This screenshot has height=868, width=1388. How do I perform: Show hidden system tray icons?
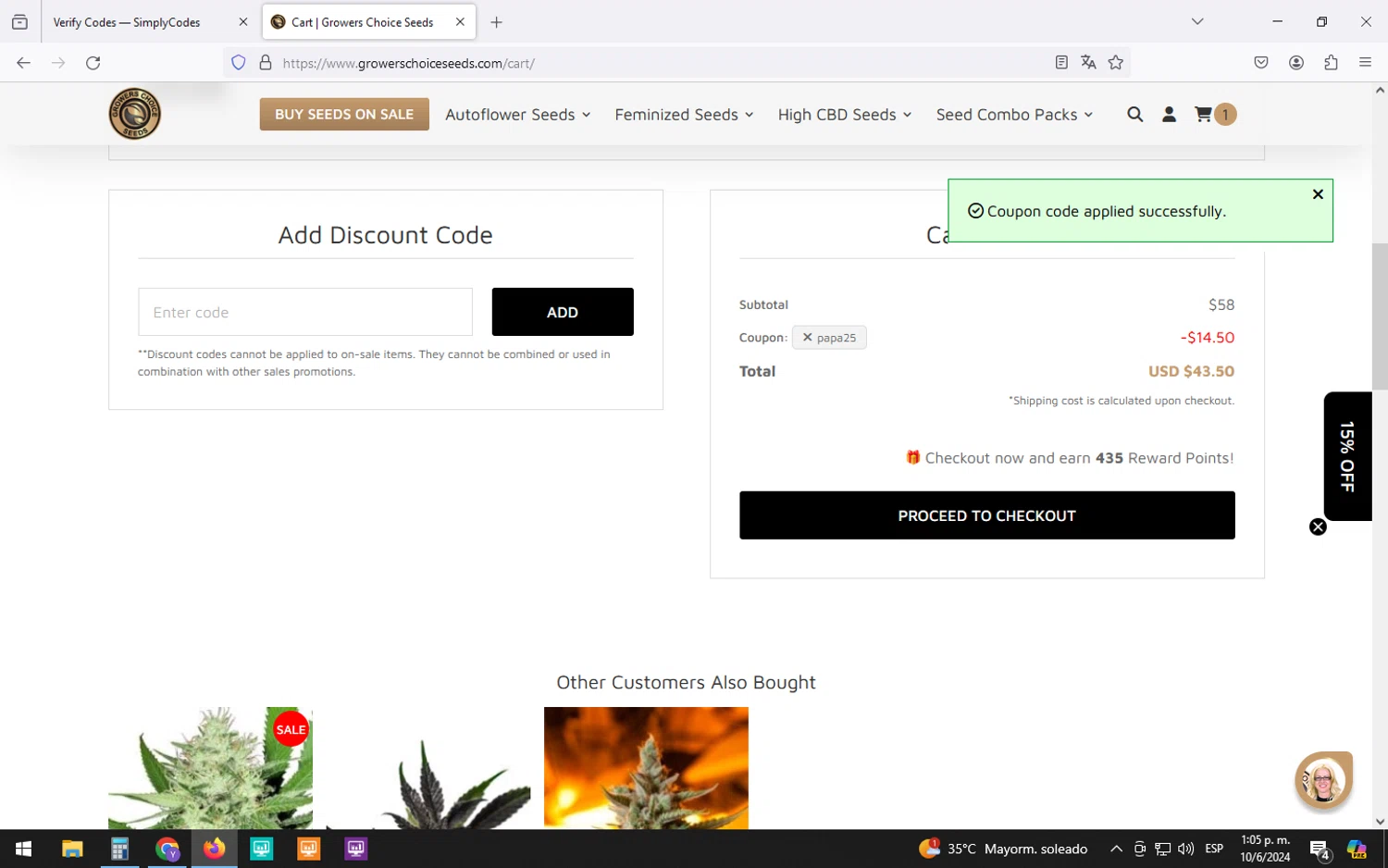coord(1116,849)
